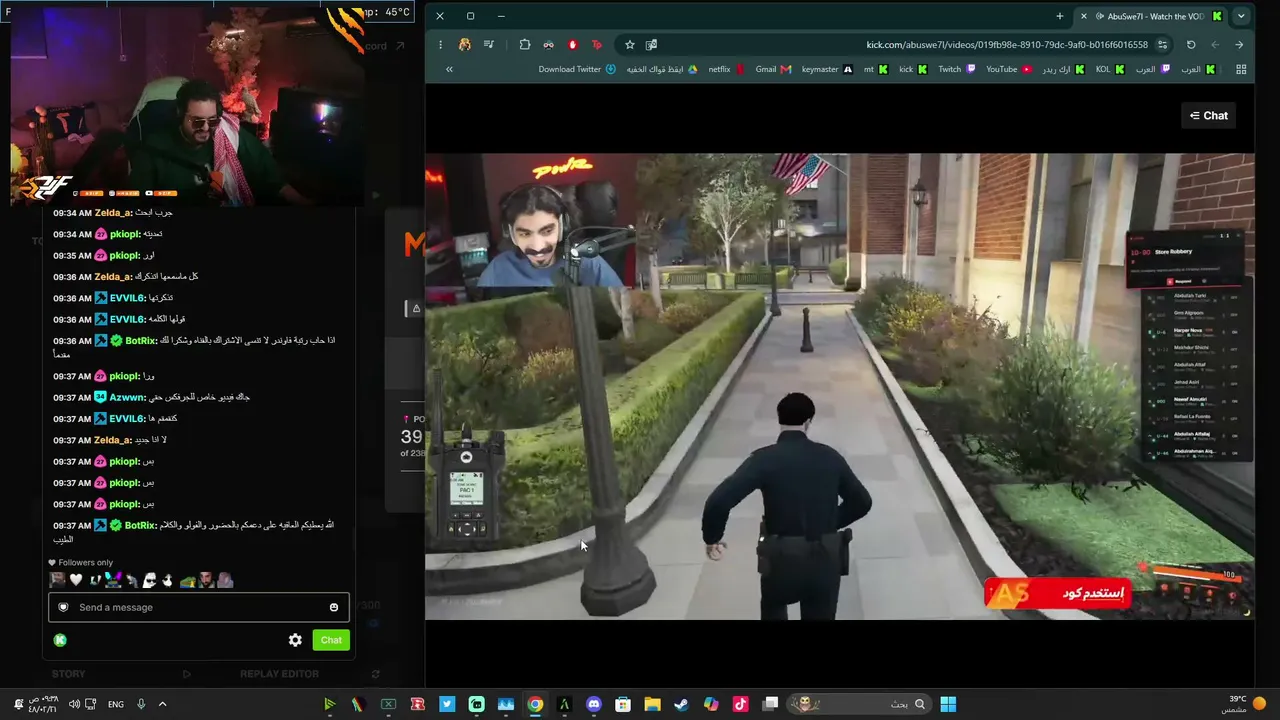
Task: Click username Zelda_a in the 09:34 AM chat message
Action: [113, 213]
